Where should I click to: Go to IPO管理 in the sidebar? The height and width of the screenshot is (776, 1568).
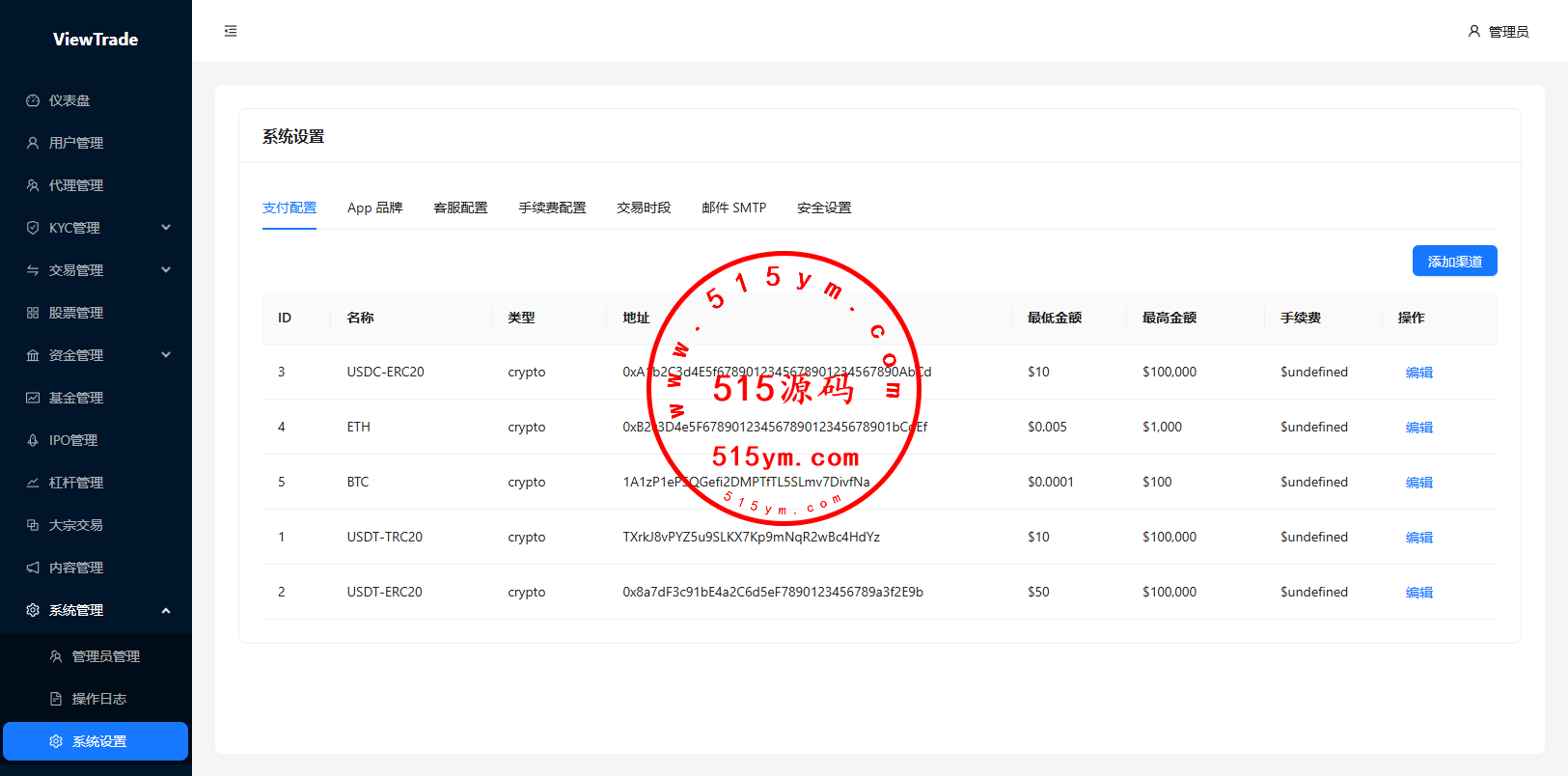click(x=96, y=440)
